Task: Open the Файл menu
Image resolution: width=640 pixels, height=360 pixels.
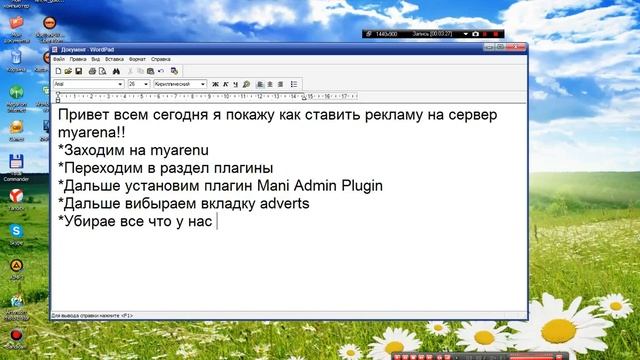Action: click(59, 59)
